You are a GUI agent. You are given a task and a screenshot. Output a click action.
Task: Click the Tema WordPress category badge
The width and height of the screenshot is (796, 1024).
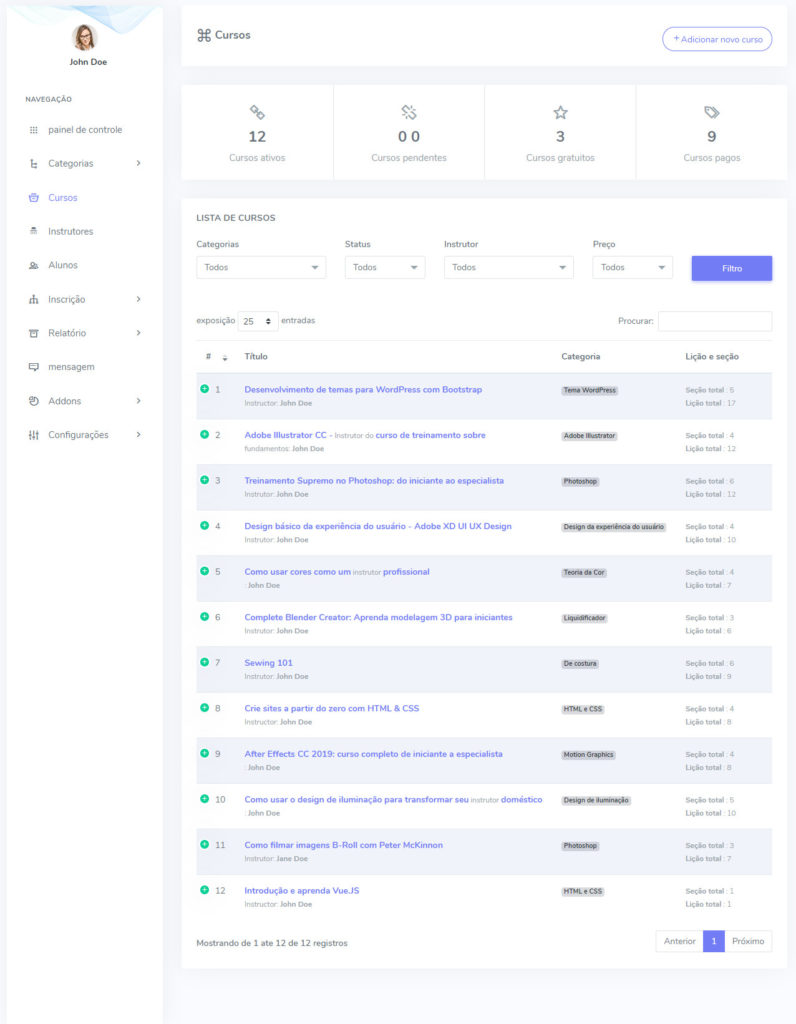(x=590, y=391)
